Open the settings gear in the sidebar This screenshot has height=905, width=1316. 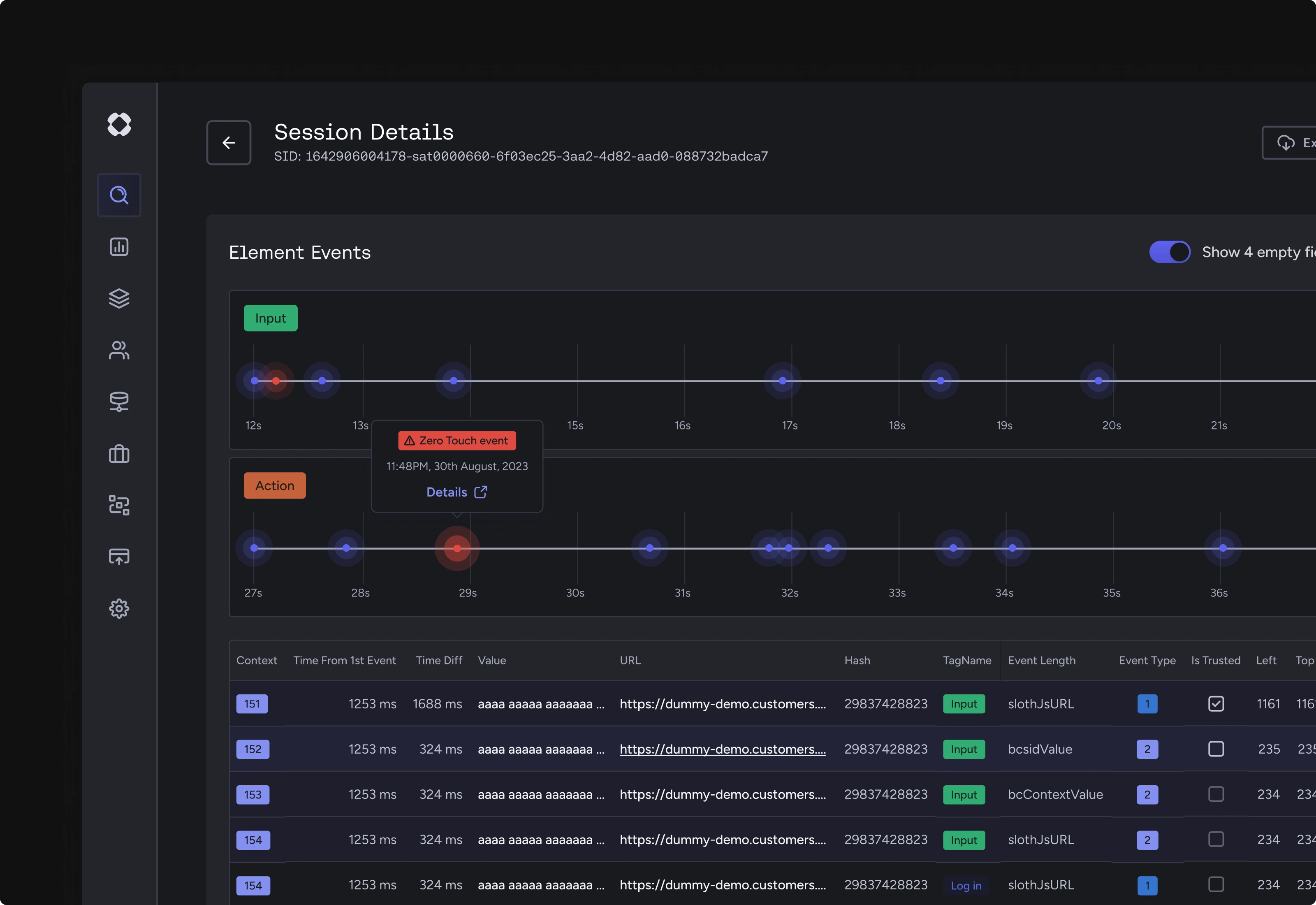[119, 608]
